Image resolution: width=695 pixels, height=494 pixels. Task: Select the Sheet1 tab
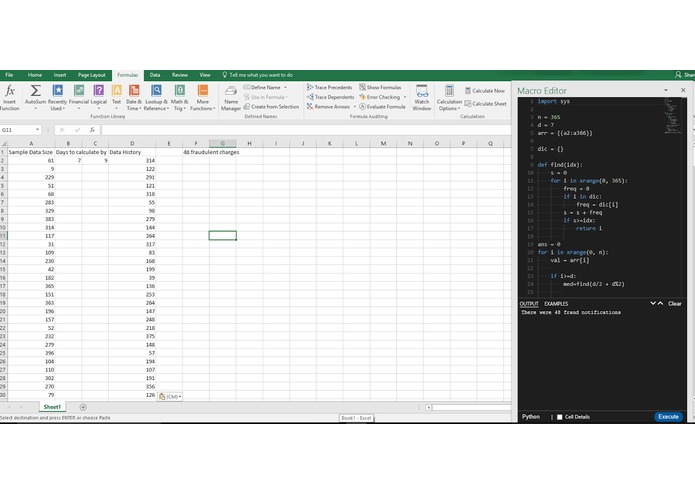pyautogui.click(x=52, y=407)
